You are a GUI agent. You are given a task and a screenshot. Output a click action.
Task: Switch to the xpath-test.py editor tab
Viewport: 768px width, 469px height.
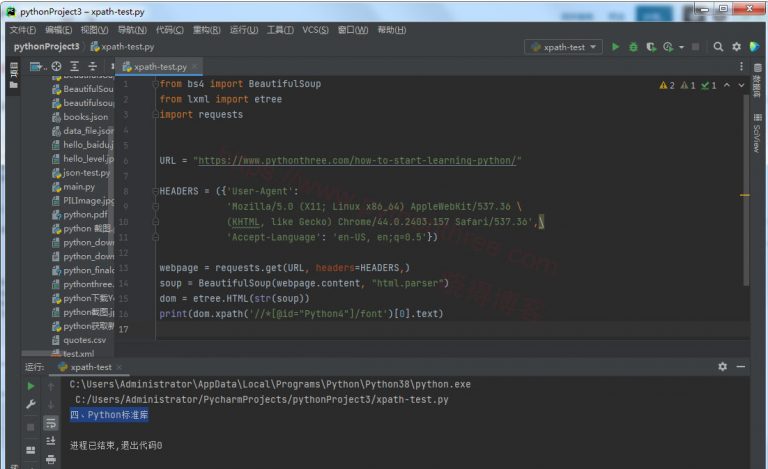coord(160,67)
